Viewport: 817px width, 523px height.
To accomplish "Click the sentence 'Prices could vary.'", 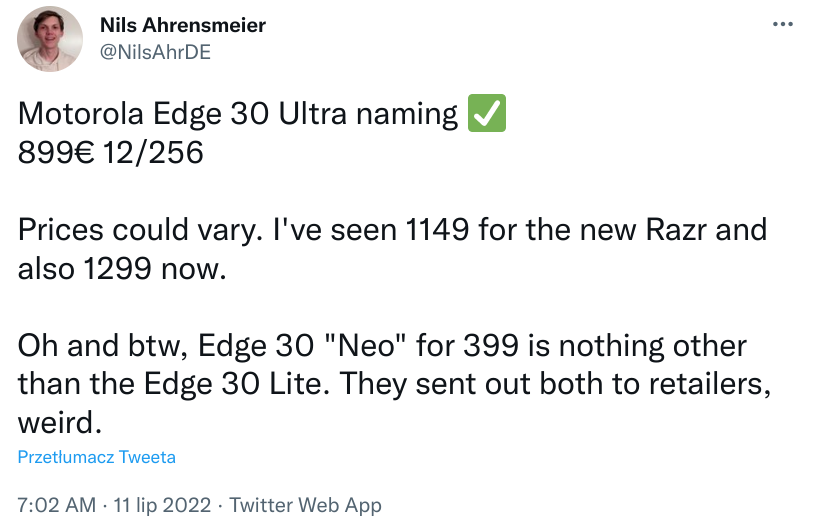I will pyautogui.click(x=140, y=230).
